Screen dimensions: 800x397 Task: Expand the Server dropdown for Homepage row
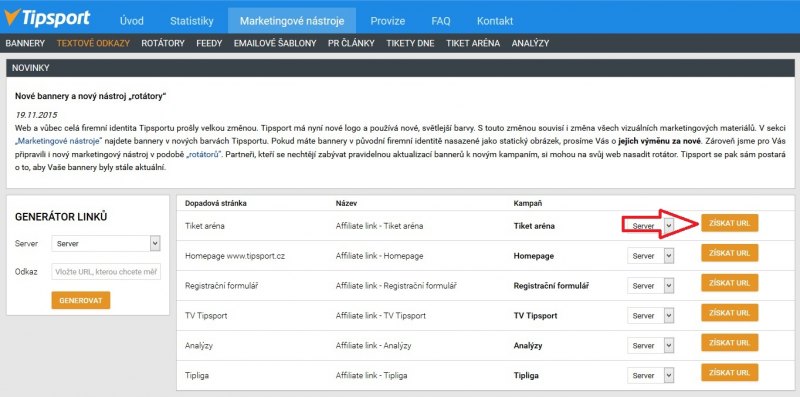[651, 256]
